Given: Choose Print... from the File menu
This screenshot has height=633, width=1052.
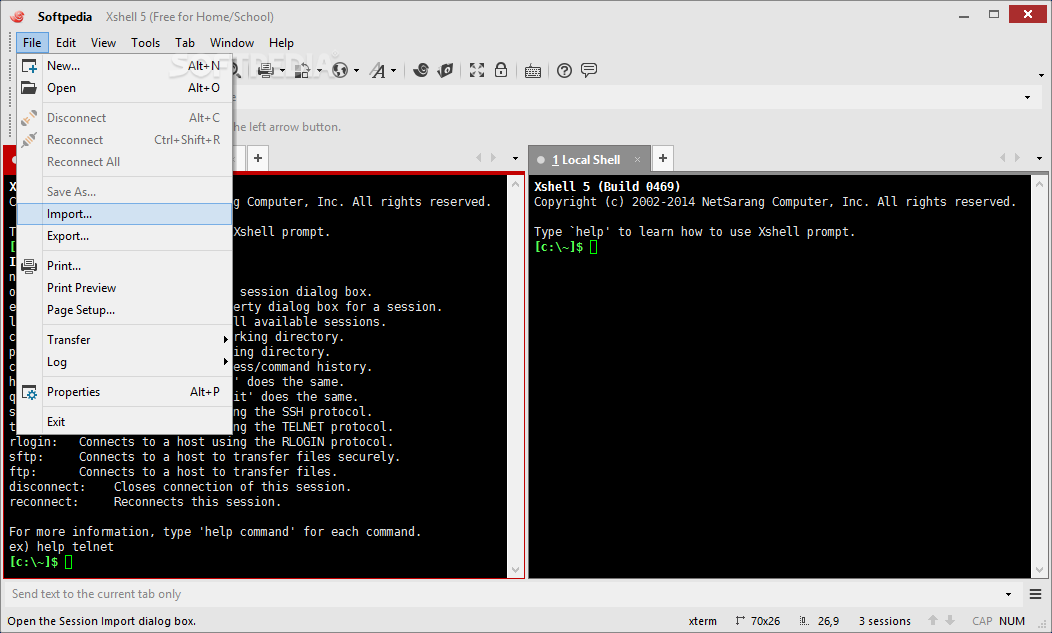Looking at the screenshot, I should pyautogui.click(x=125, y=266).
